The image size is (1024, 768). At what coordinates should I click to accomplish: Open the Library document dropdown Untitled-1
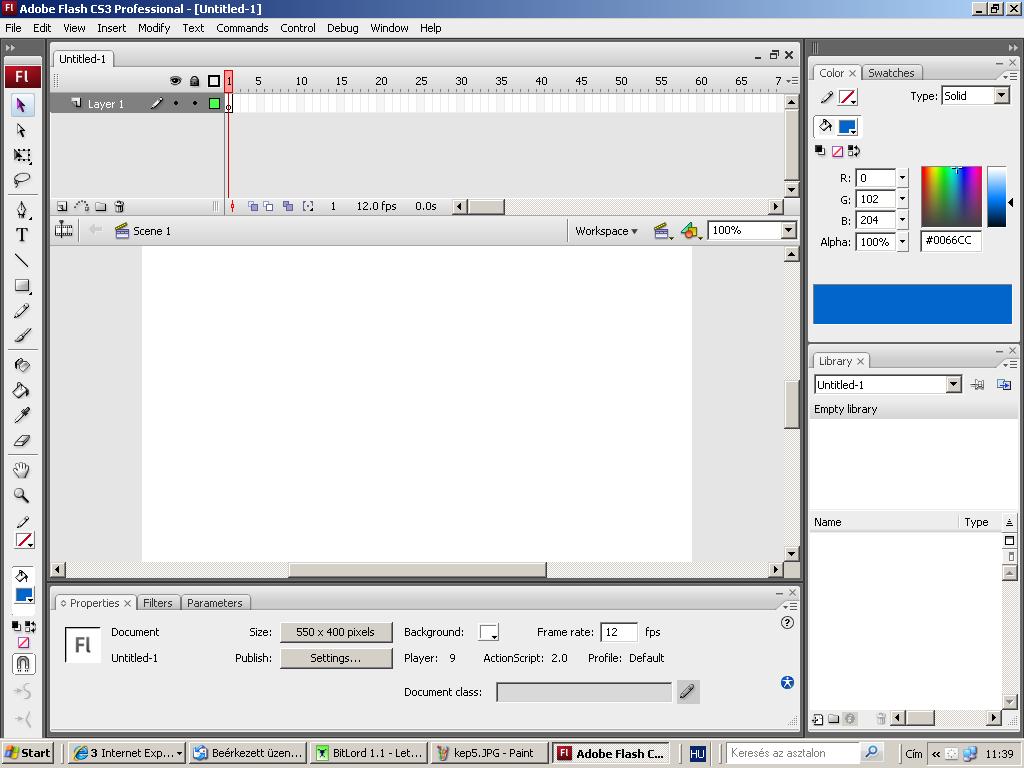pyautogui.click(x=953, y=385)
